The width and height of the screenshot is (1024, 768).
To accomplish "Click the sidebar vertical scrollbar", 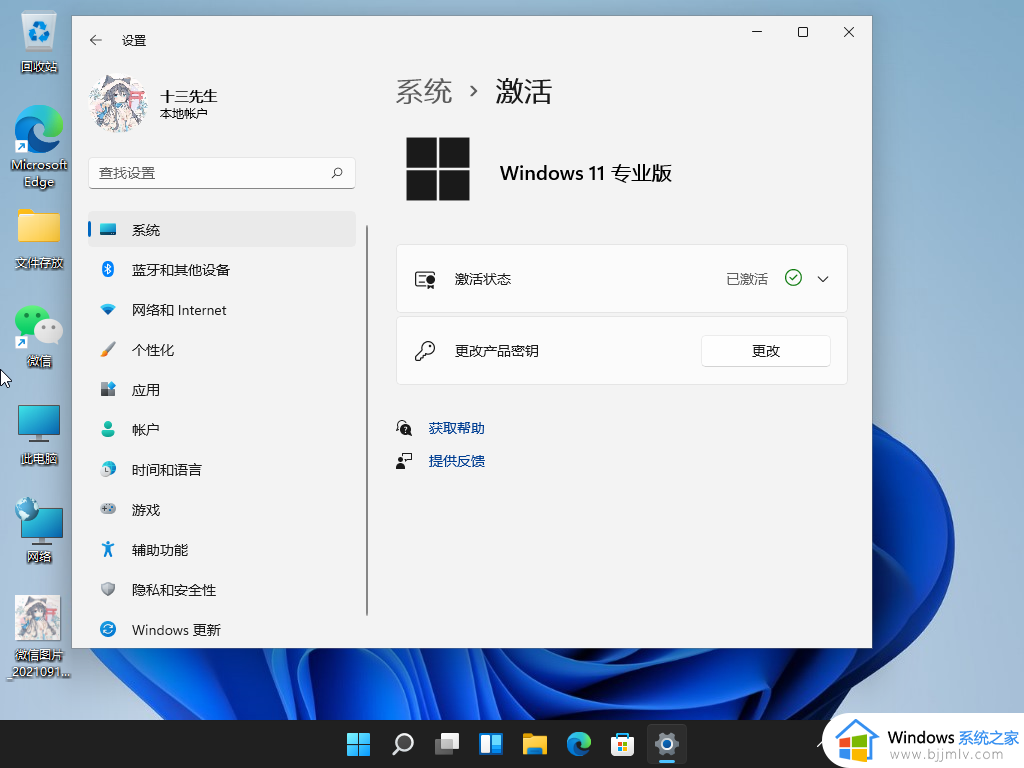I will [367, 421].
